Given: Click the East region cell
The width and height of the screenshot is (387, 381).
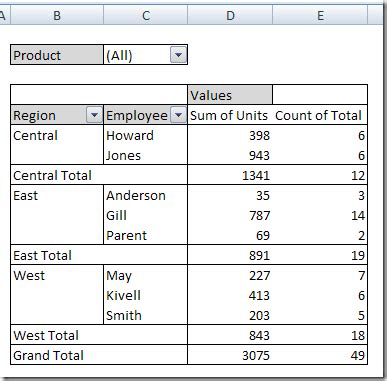Looking at the screenshot, I should (57, 195).
